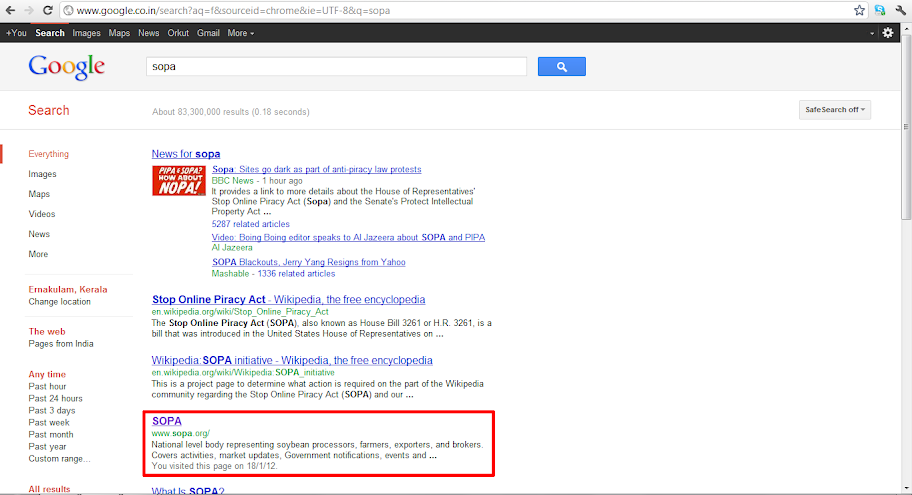Click the PIPA & SOPA NOPA news thumbnail
This screenshot has width=912, height=495.
(179, 180)
